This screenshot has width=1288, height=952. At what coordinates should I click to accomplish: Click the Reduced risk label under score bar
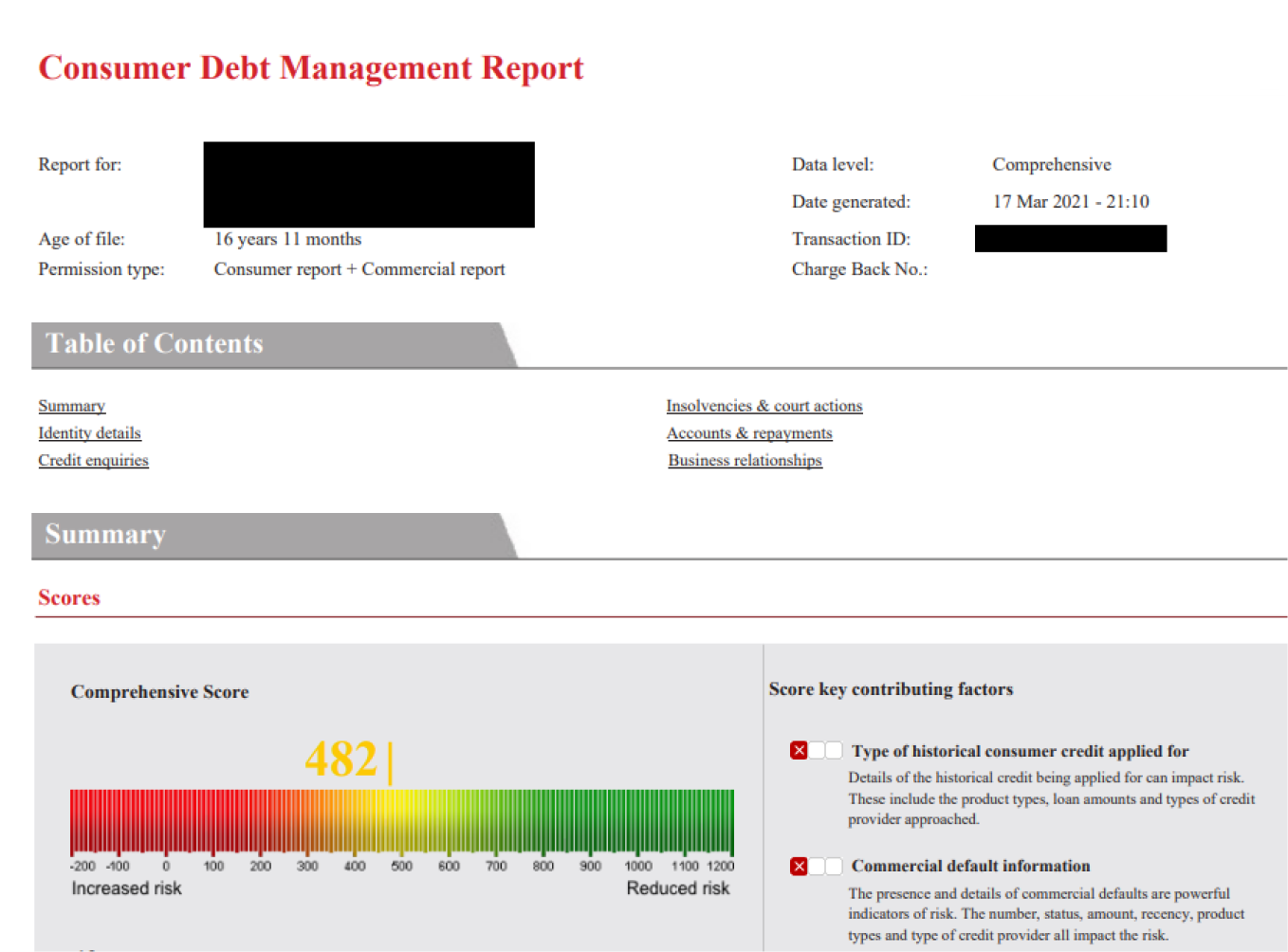point(677,888)
